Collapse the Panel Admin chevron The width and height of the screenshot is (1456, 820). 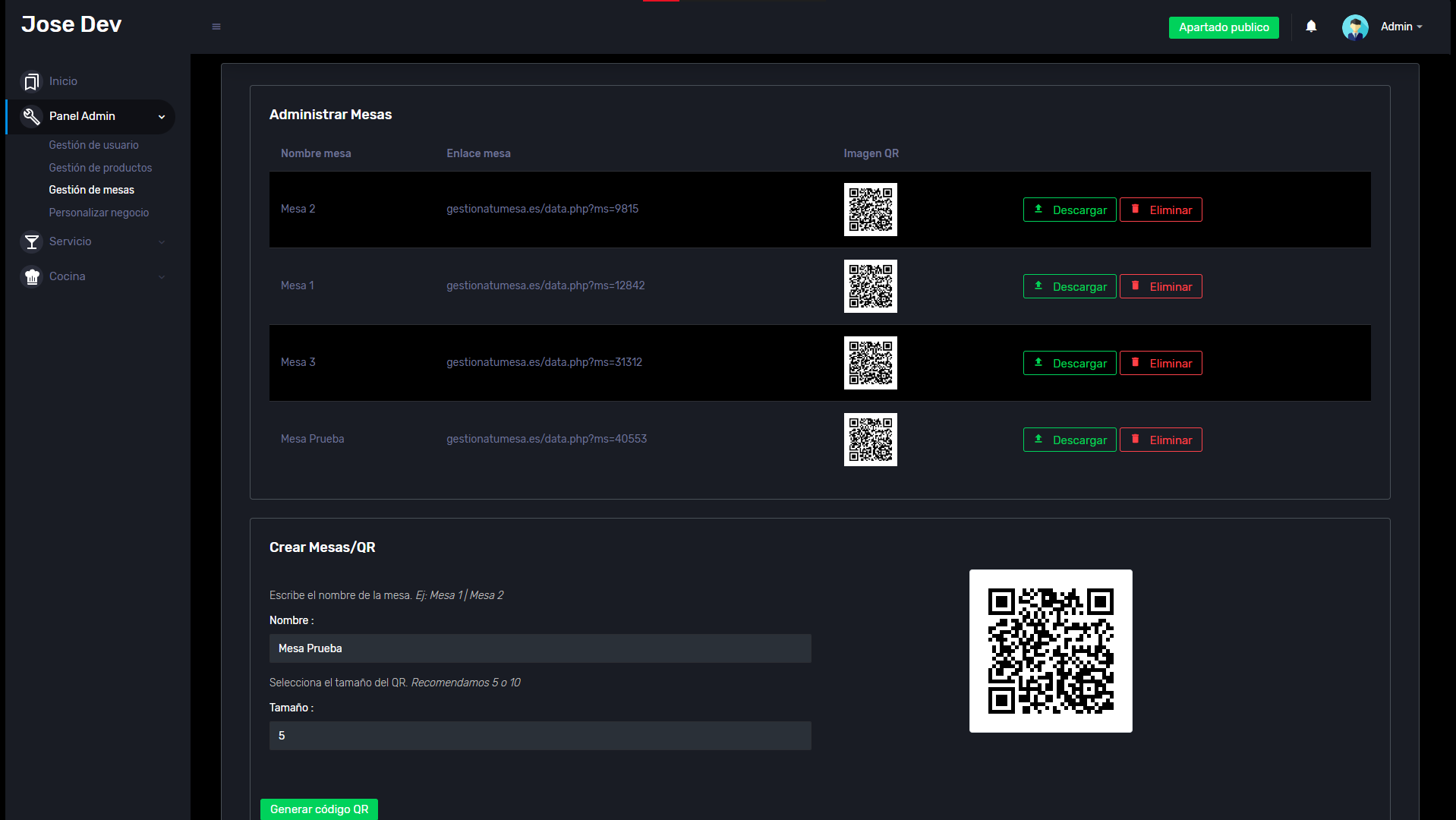coord(162,117)
